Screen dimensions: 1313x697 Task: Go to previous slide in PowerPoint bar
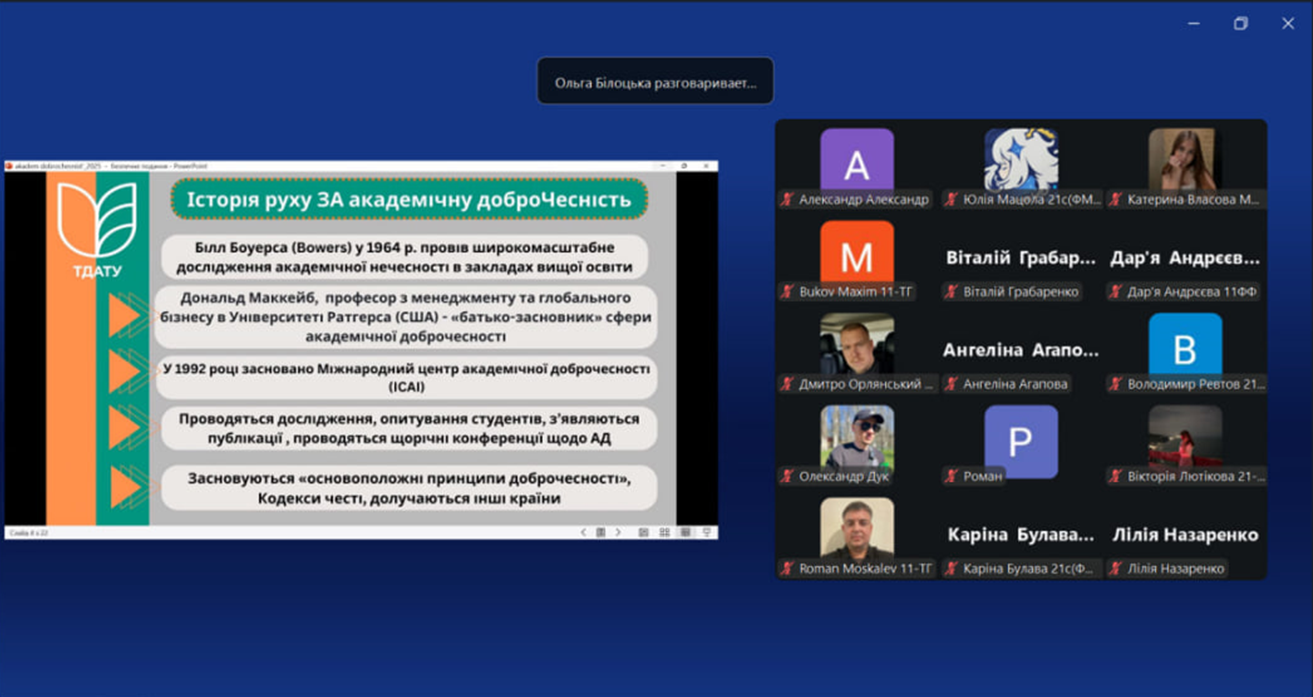tap(583, 533)
